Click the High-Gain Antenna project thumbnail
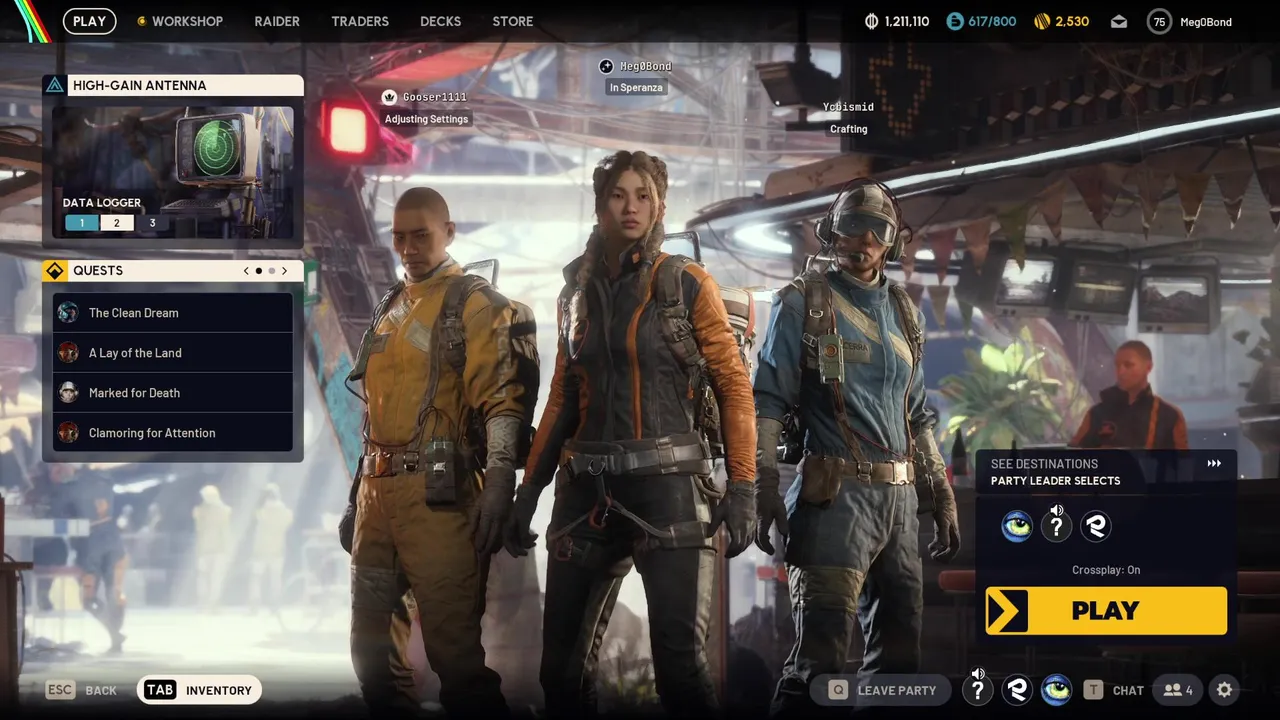1280x720 pixels. point(173,172)
